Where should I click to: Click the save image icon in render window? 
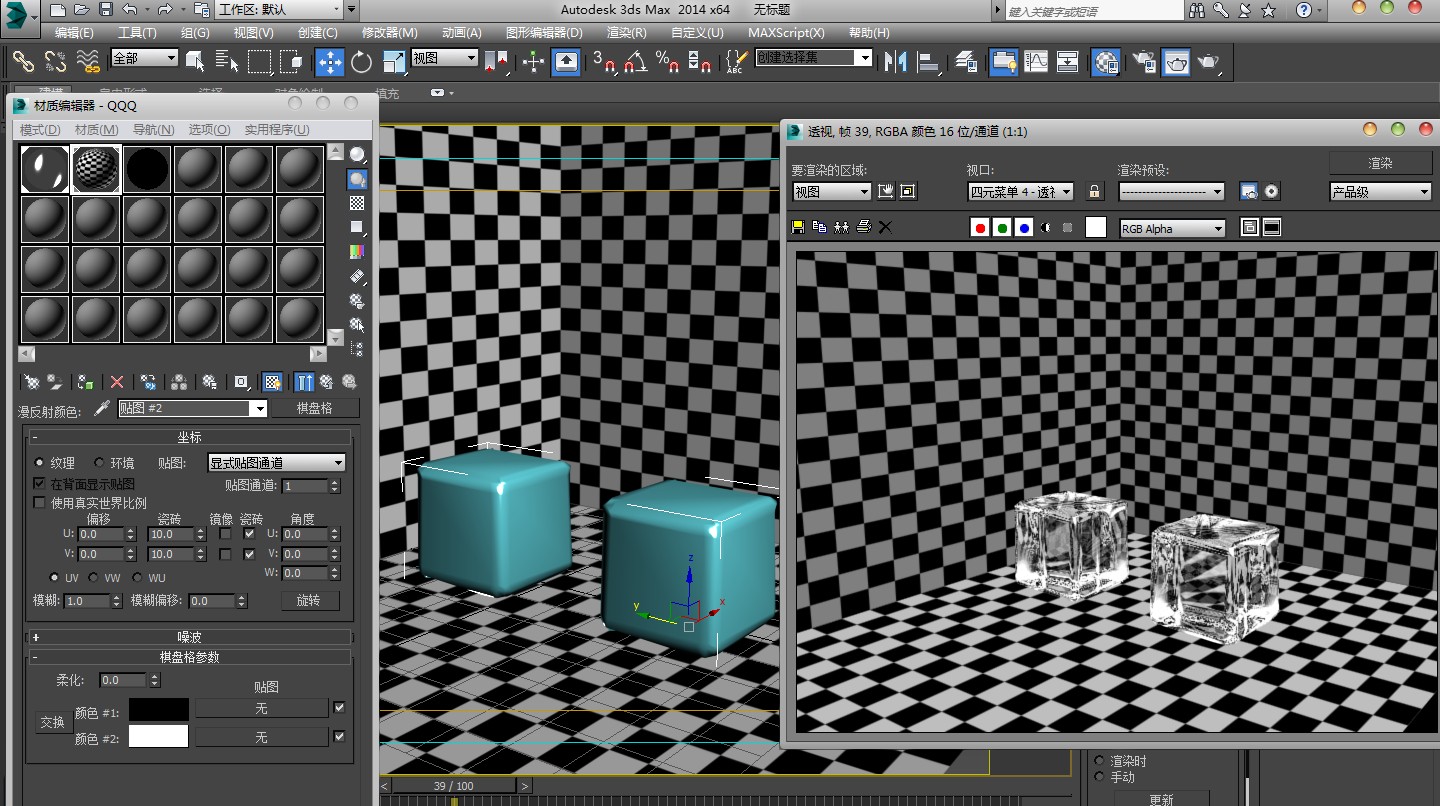798,227
